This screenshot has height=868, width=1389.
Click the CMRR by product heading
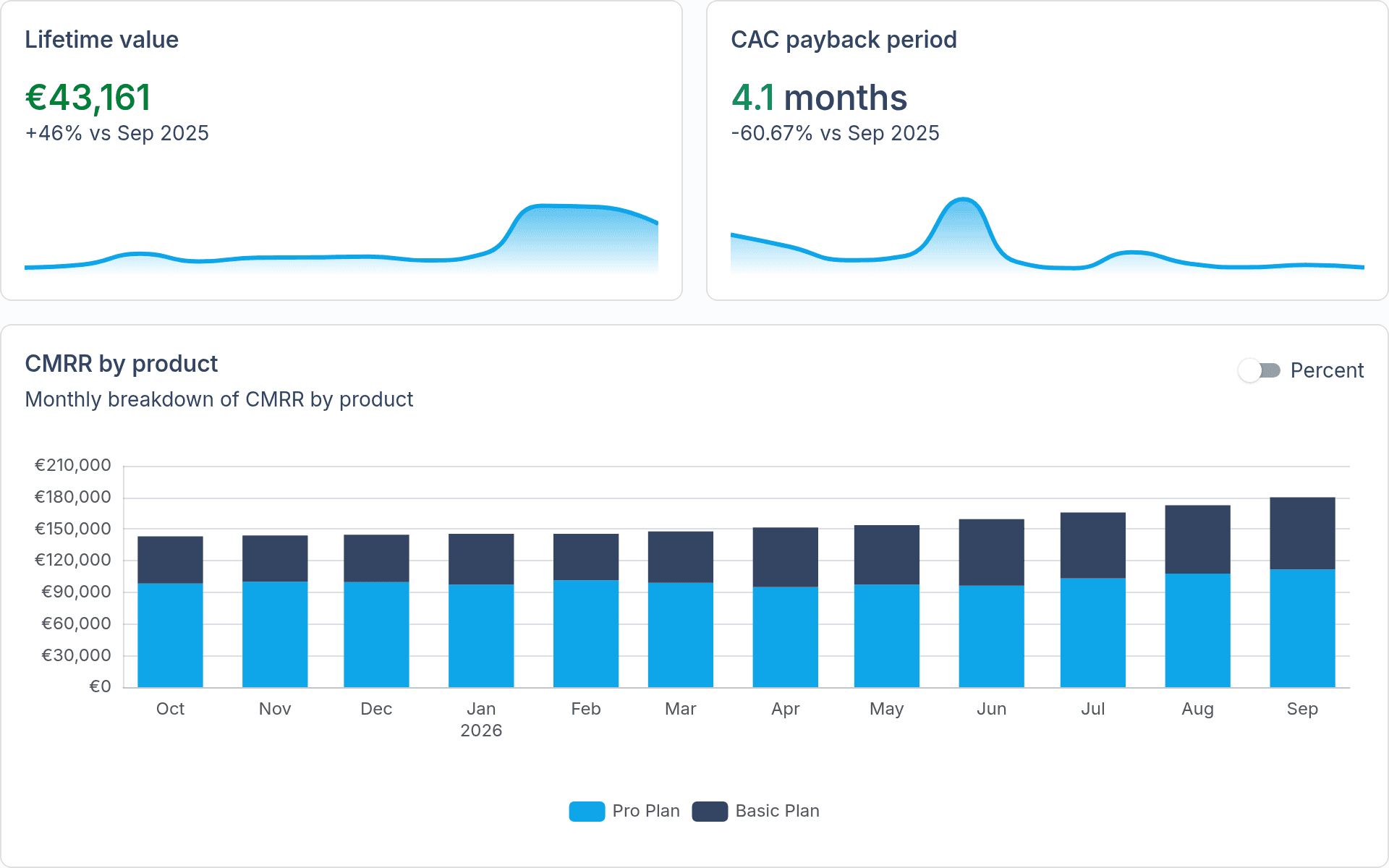click(x=121, y=364)
